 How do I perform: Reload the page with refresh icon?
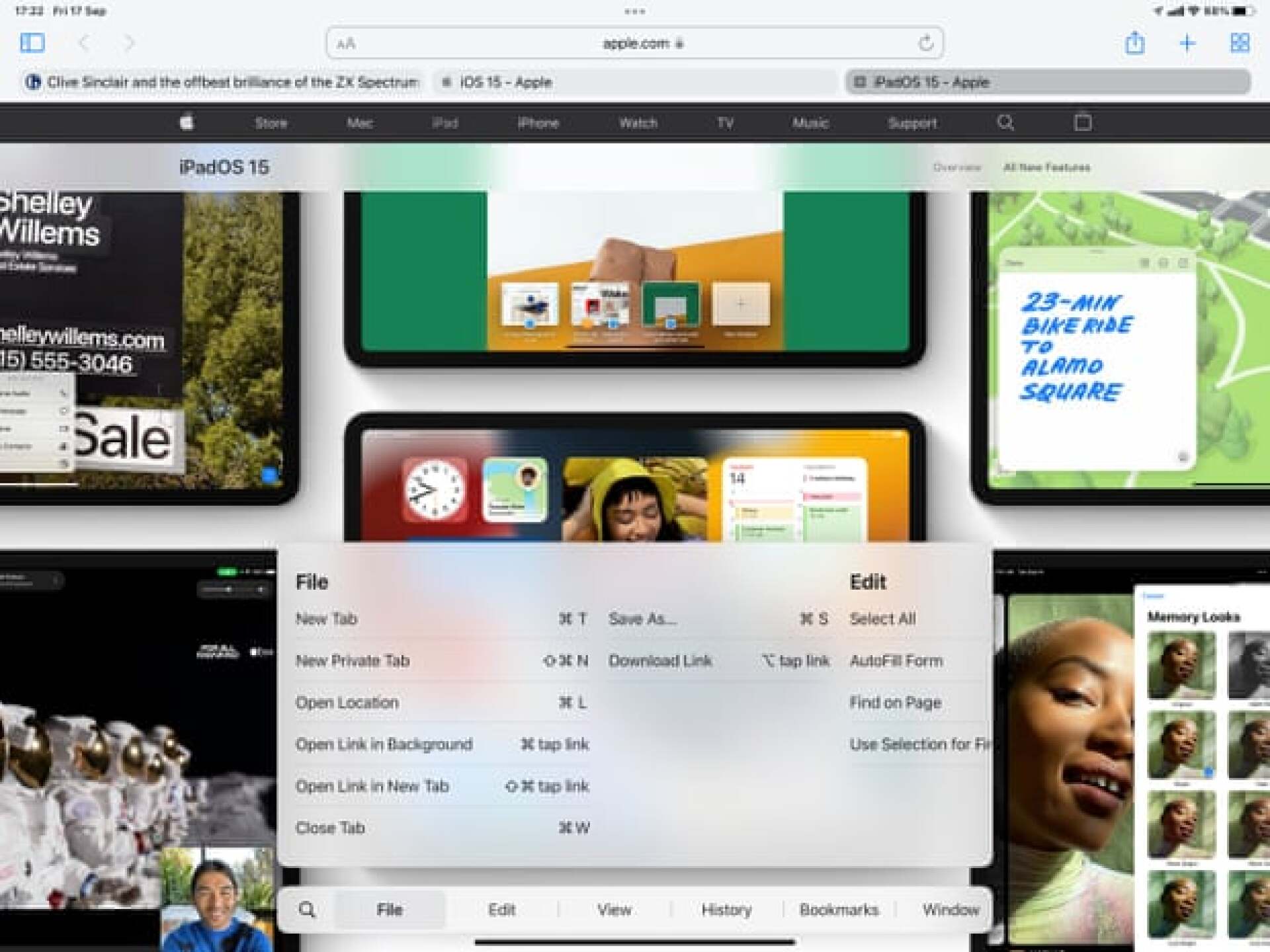click(925, 44)
